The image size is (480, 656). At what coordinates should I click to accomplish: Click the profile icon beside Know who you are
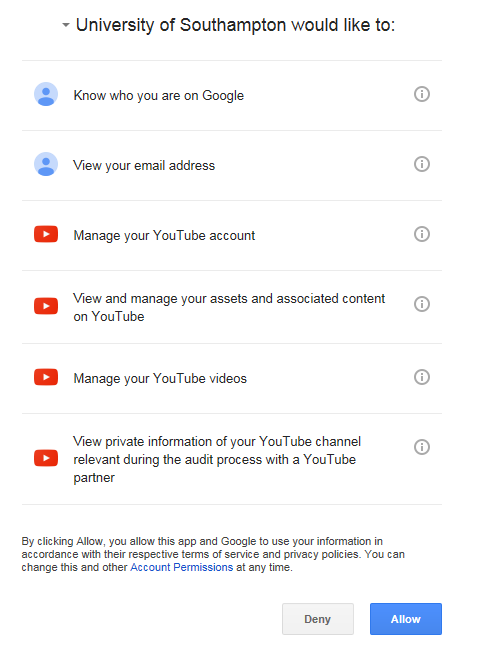pos(46,94)
